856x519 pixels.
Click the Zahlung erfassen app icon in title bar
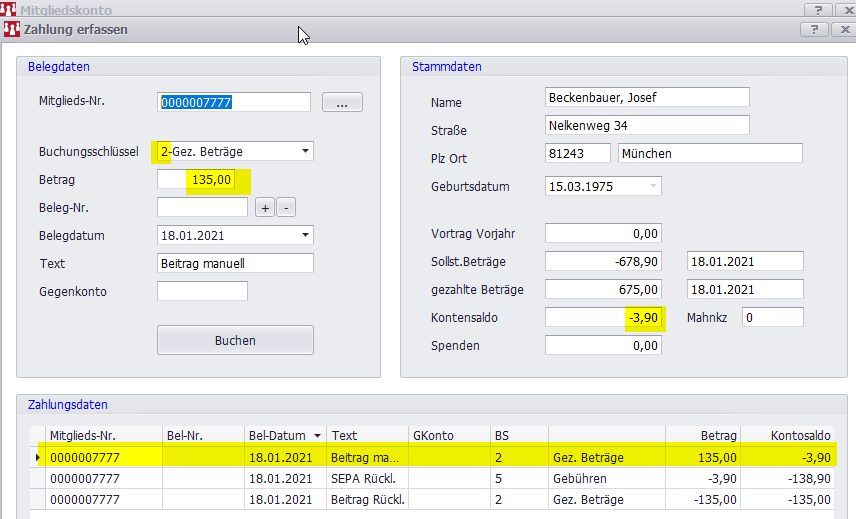pyautogui.click(x=11, y=30)
